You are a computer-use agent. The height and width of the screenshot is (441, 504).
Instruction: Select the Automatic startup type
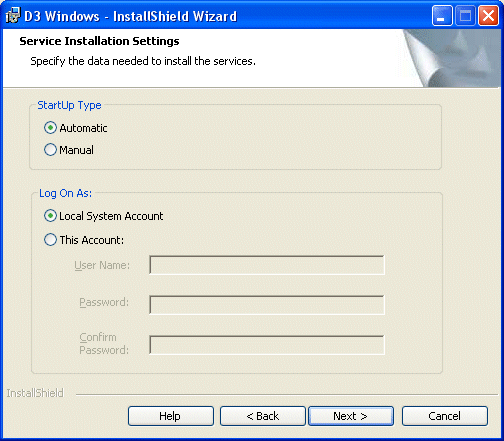50,128
